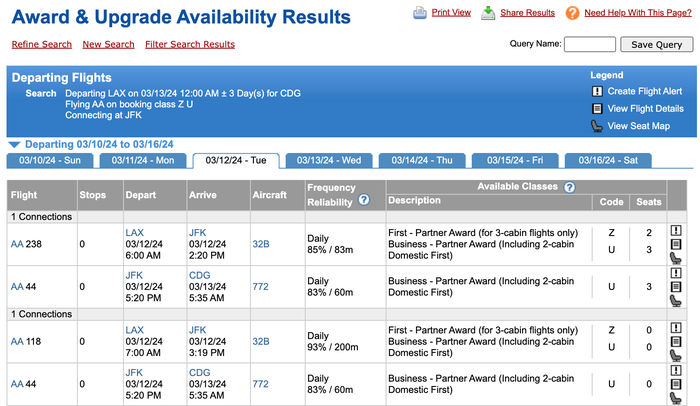Click Create Flight Alert icon in legend
700x406 pixels.
click(x=597, y=92)
